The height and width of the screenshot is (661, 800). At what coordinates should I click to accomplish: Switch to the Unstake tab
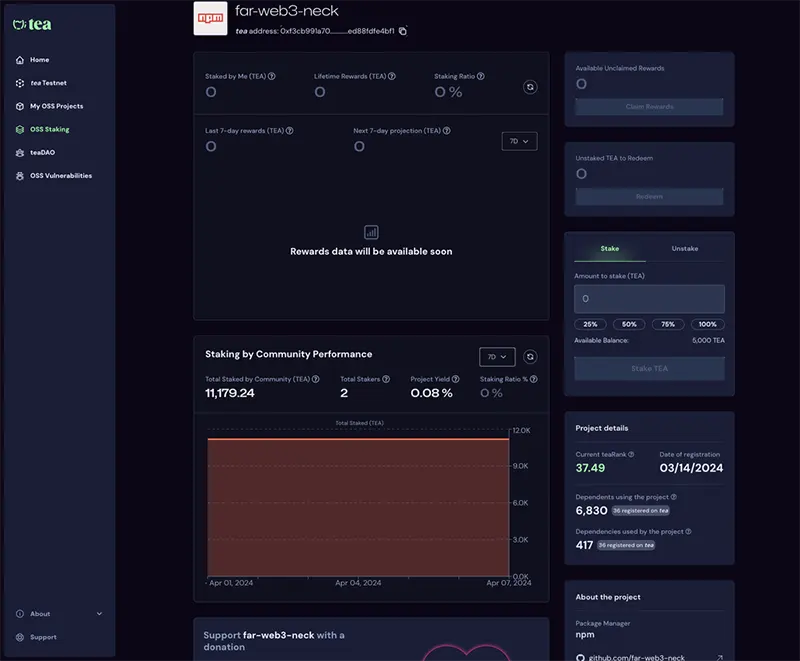click(685, 249)
